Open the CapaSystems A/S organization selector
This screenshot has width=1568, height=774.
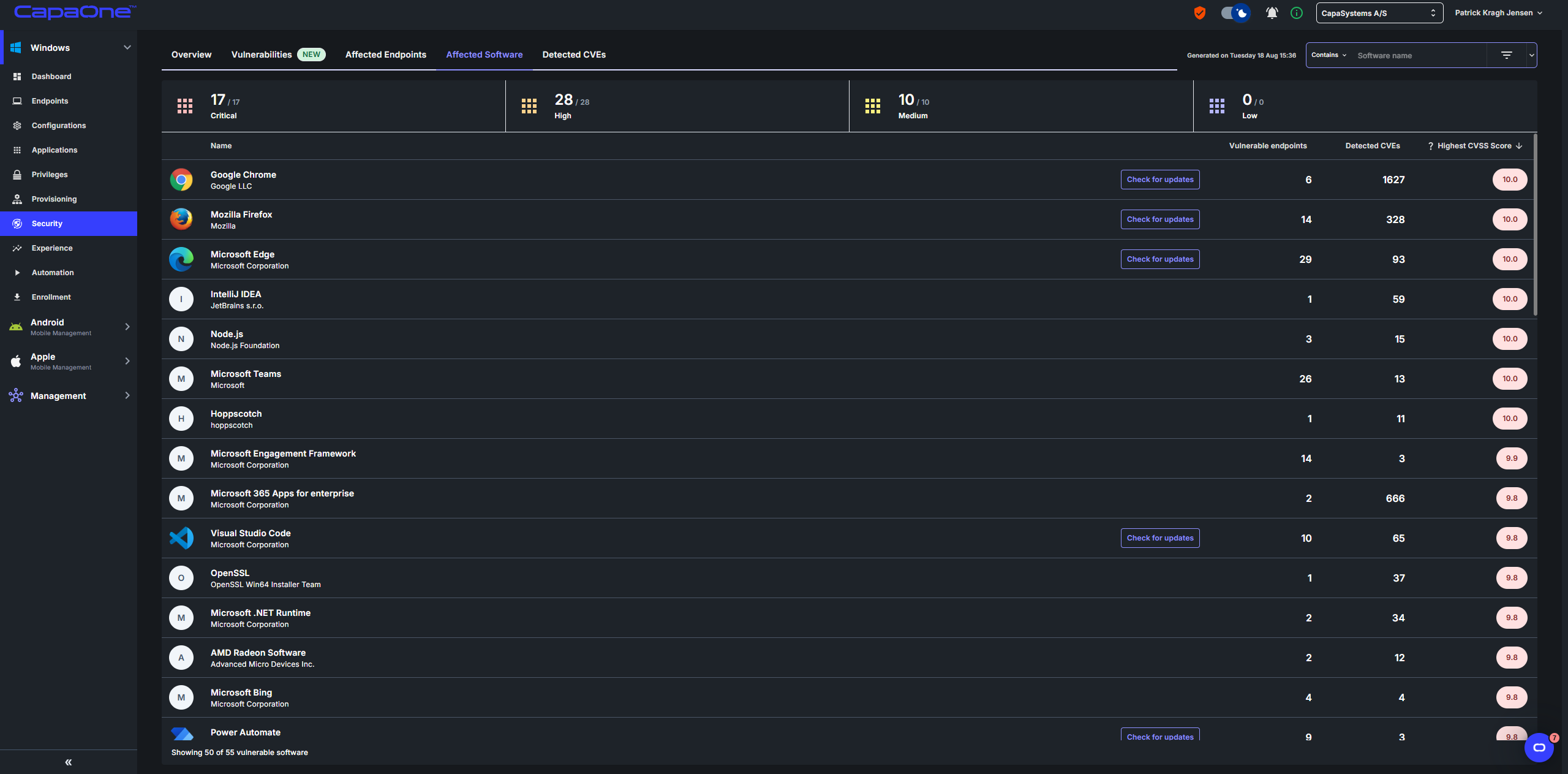1379,13
